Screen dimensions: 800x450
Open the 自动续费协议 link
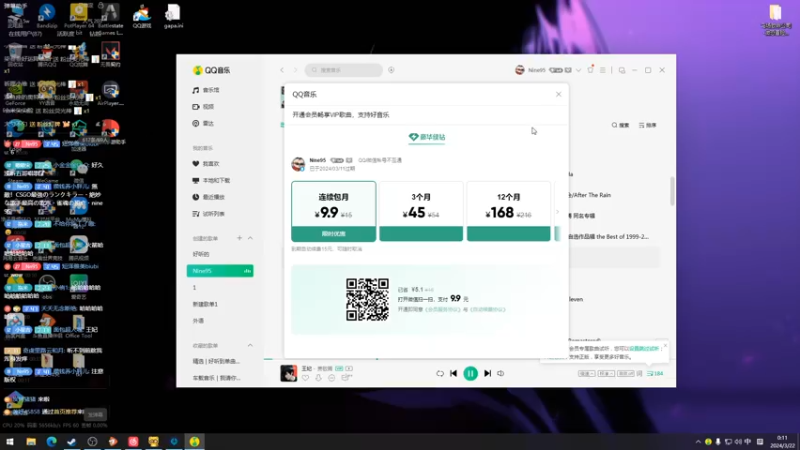[487, 309]
